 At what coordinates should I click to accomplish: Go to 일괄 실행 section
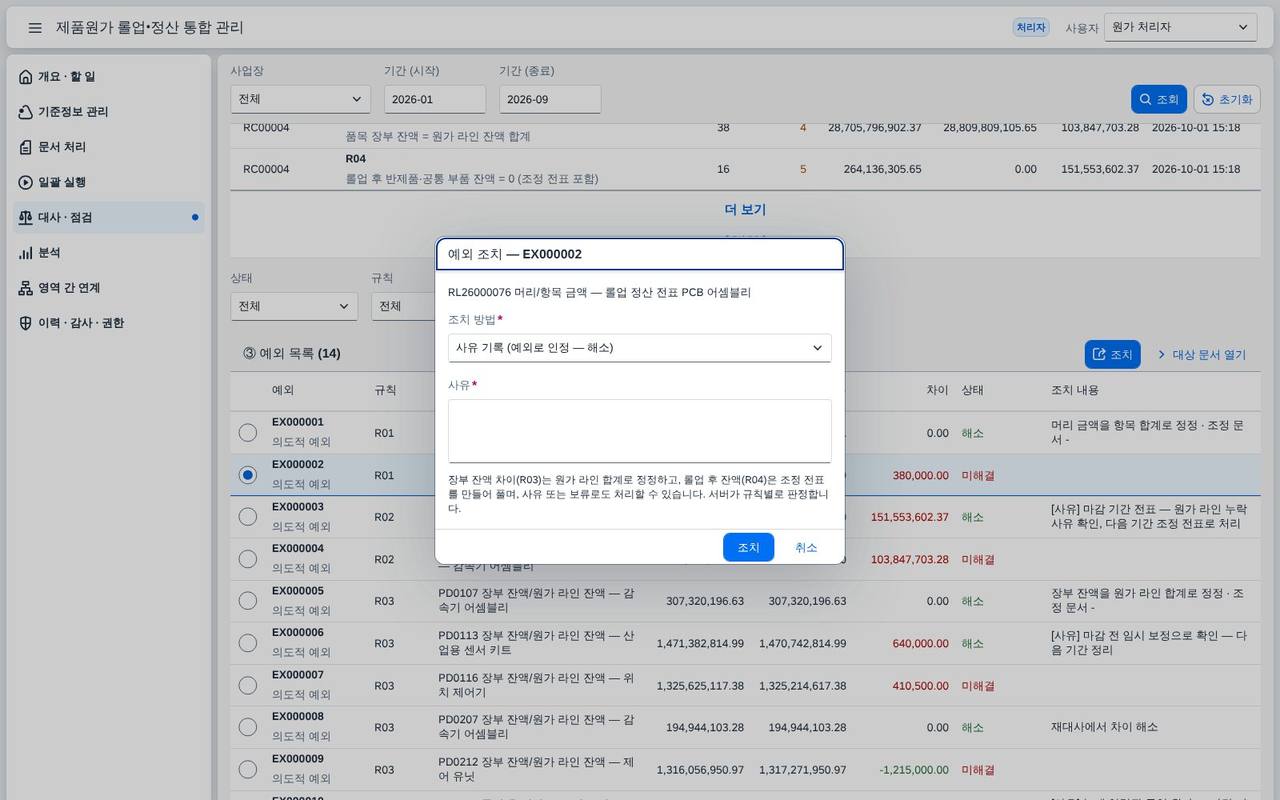tap(109, 182)
